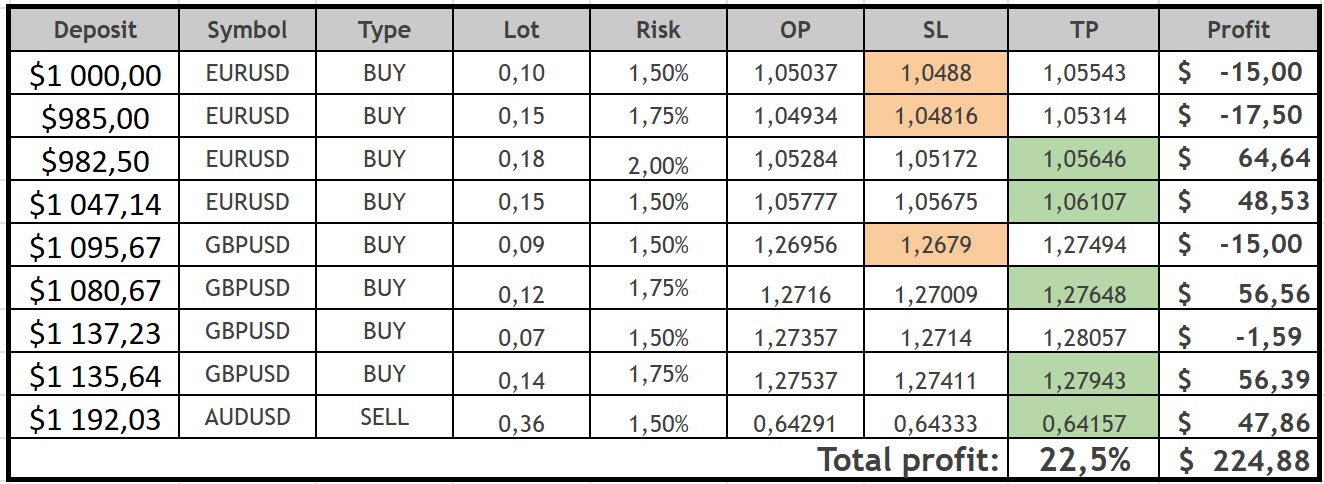Select the green TP cell 1,05646
The height and width of the screenshot is (484, 1324).
[1084, 158]
